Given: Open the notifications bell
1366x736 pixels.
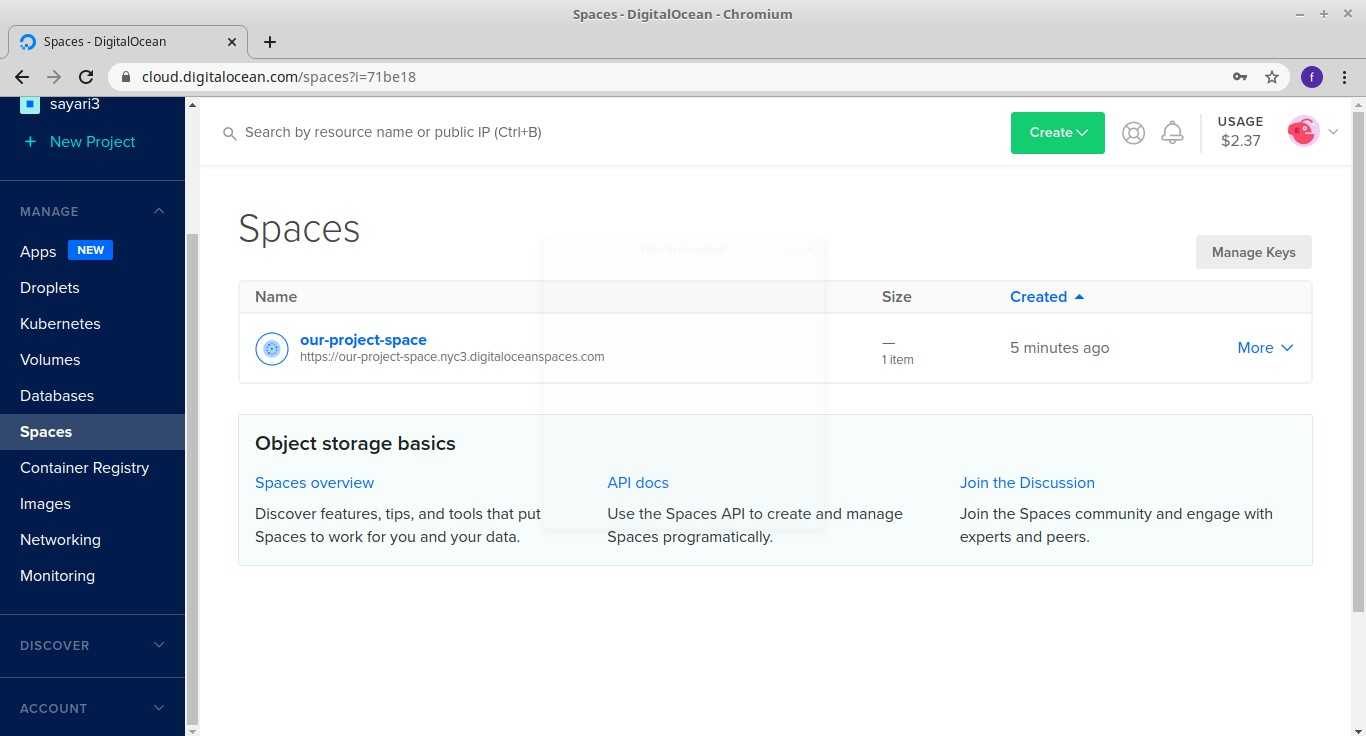Looking at the screenshot, I should [1172, 133].
